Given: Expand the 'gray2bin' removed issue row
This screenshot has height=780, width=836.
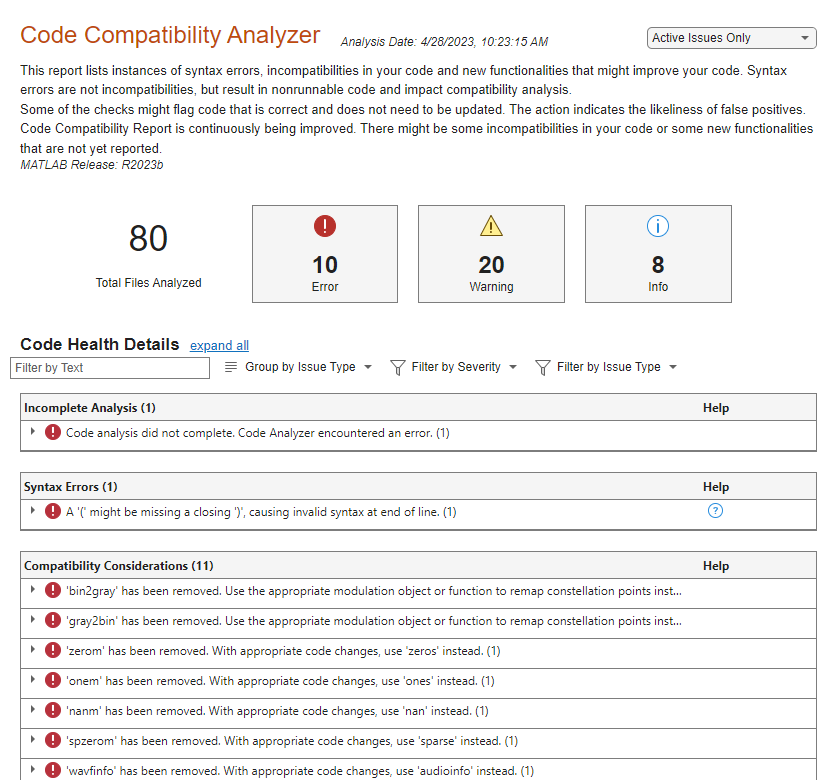Looking at the screenshot, I should pos(31,620).
